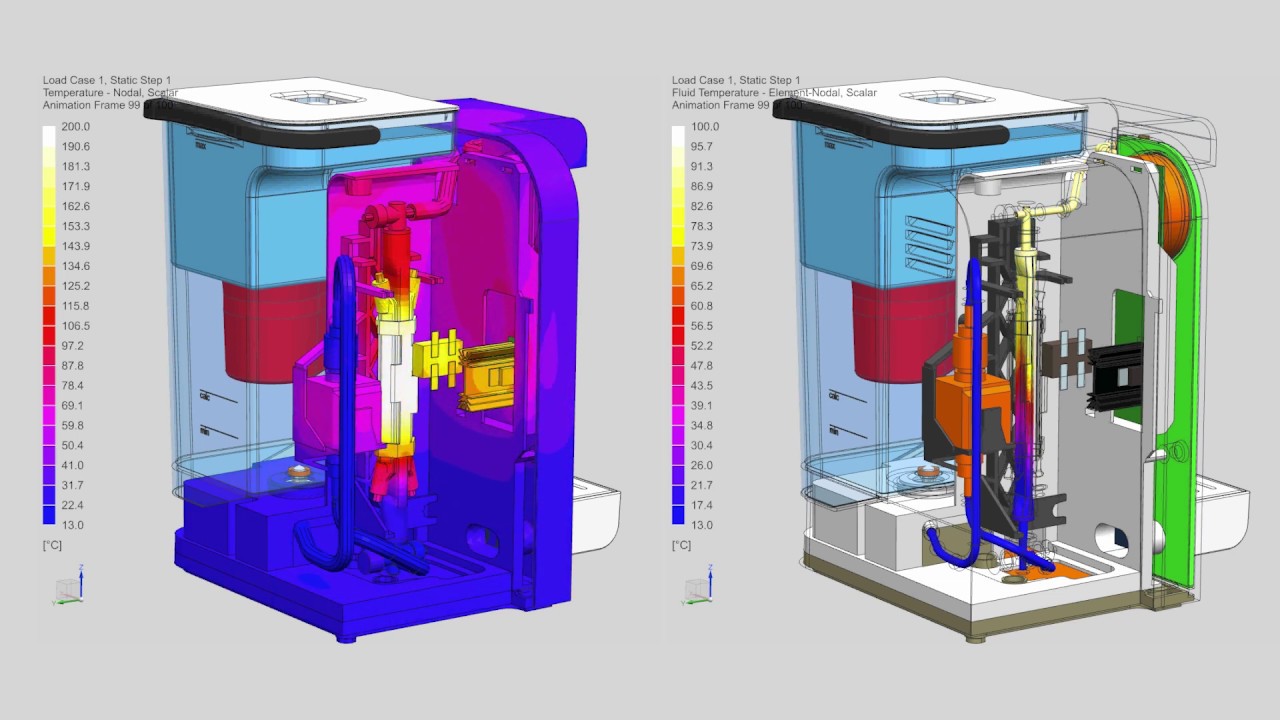1280x720 pixels.
Task: Click the 115.8 legend value
Action: [76, 306]
